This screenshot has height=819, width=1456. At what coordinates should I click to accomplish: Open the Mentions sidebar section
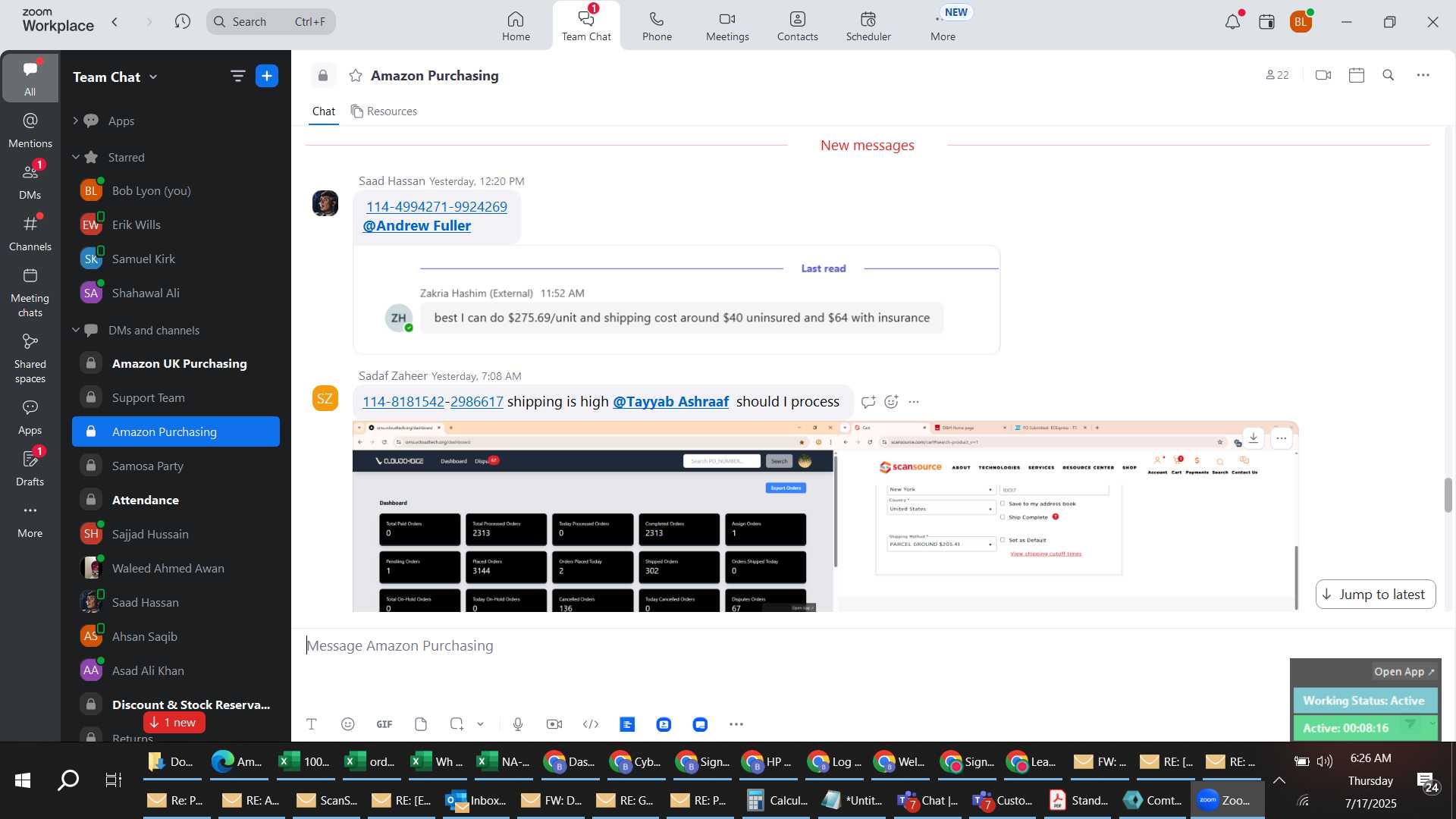pos(30,130)
